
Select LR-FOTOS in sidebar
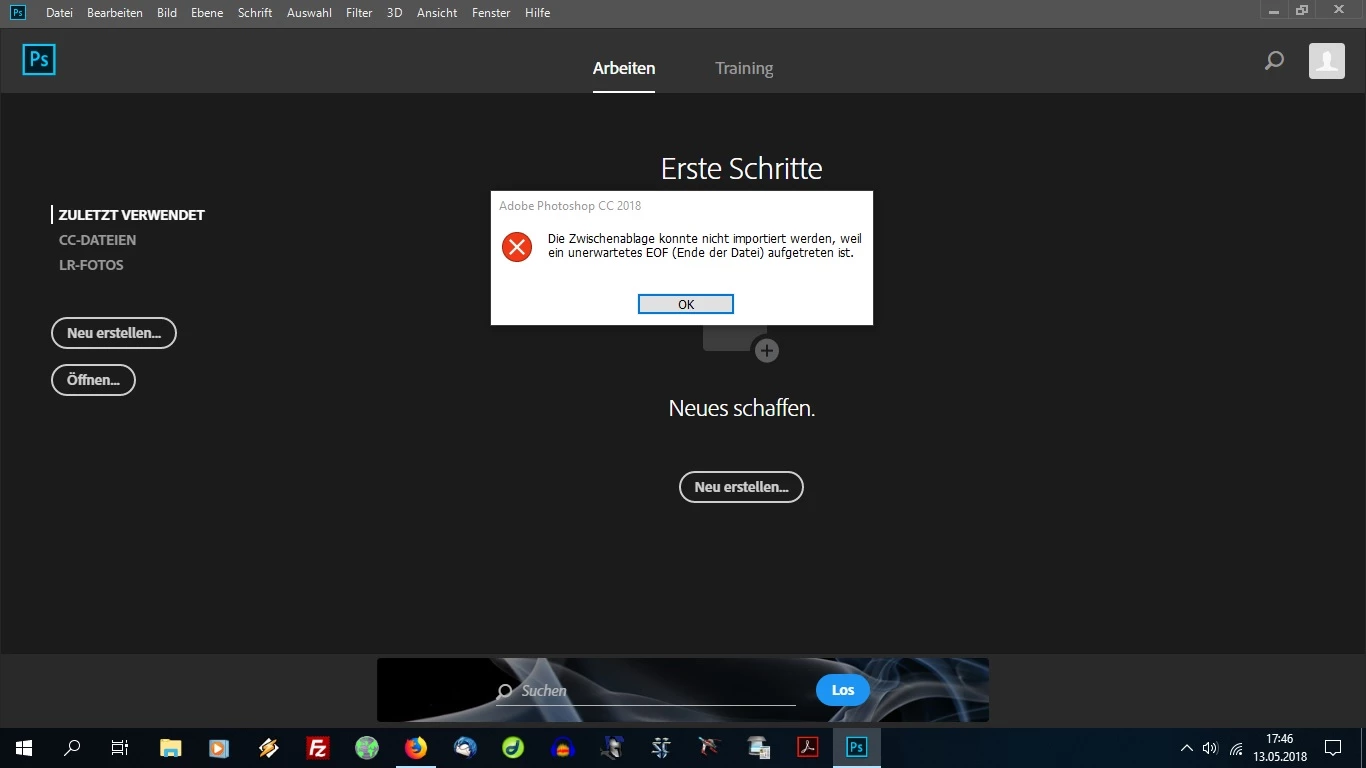pos(91,265)
